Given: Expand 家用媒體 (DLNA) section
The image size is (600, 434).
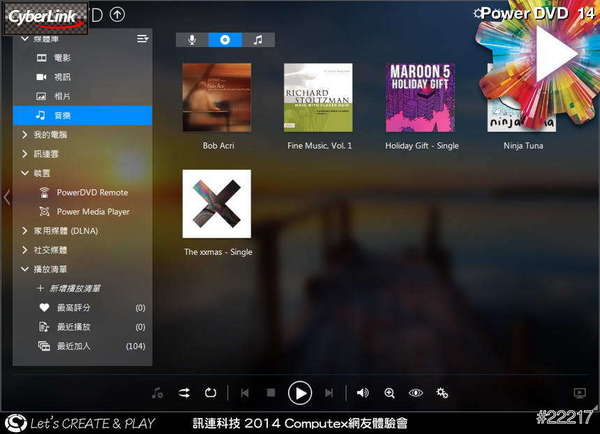Looking at the screenshot, I should point(25,231).
